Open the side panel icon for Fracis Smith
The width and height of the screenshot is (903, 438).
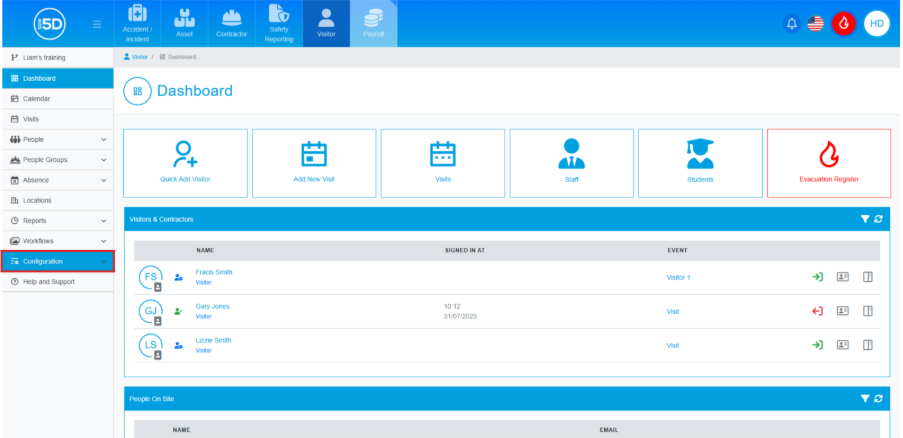(868, 277)
